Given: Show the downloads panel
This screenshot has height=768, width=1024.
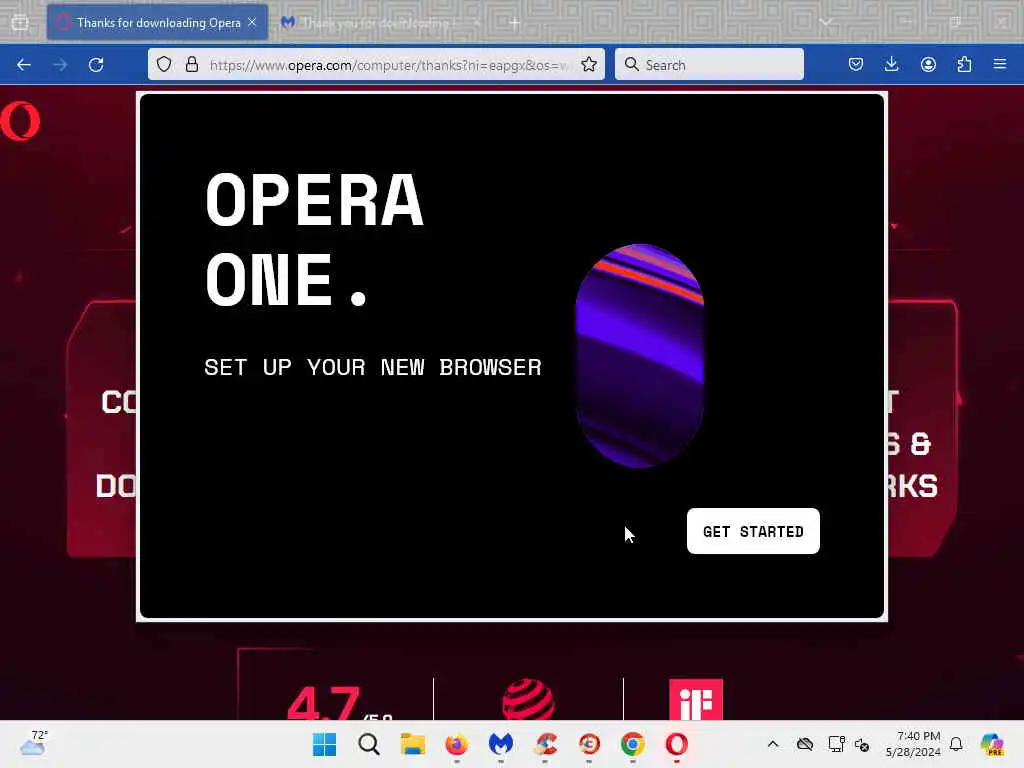Looking at the screenshot, I should 891,64.
